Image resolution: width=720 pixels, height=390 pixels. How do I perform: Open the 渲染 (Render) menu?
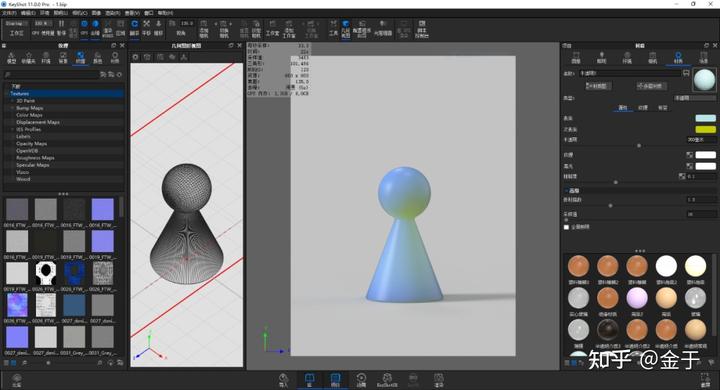[113, 13]
